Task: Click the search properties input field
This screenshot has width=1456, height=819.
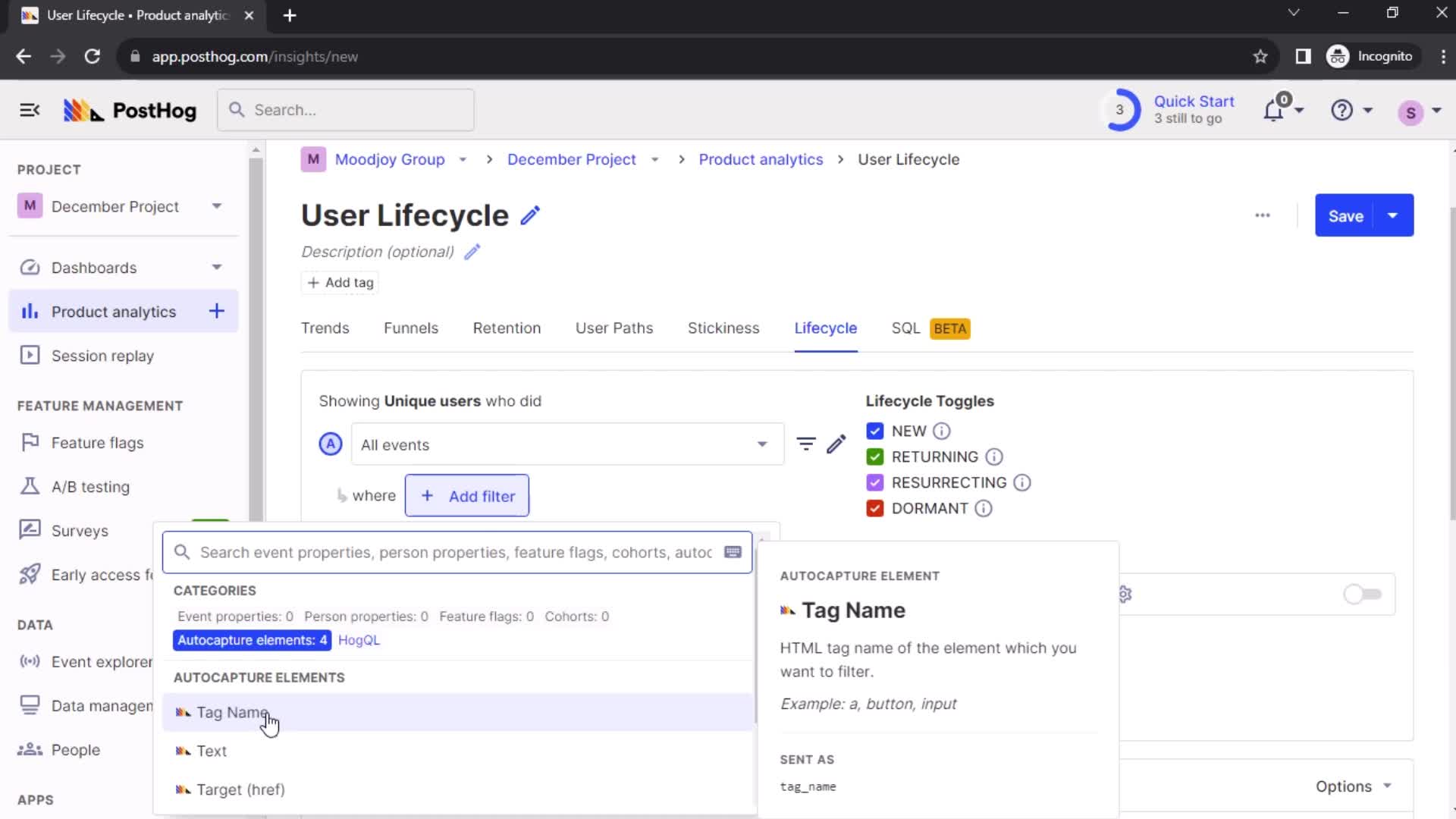Action: coord(457,552)
